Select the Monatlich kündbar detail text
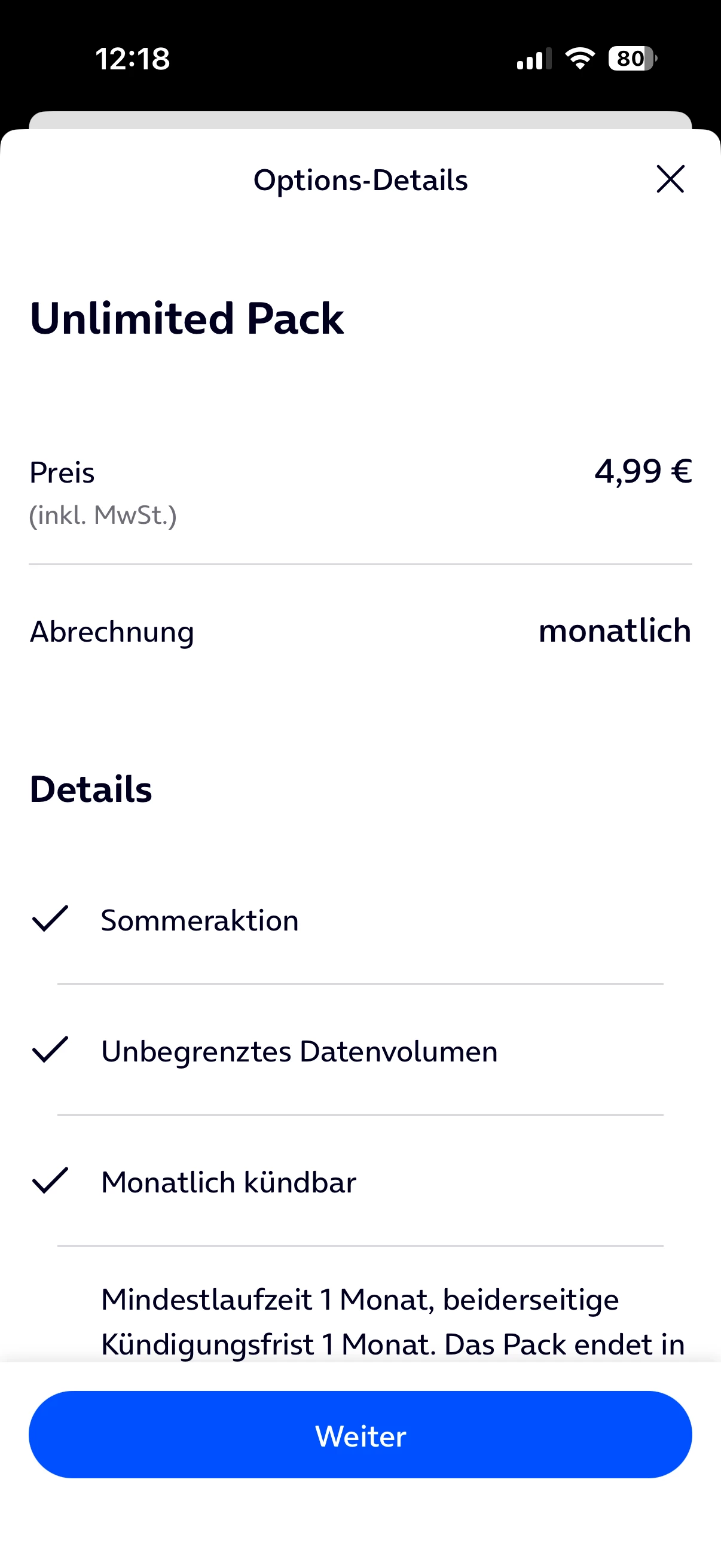The height and width of the screenshot is (1568, 721). point(229,1182)
